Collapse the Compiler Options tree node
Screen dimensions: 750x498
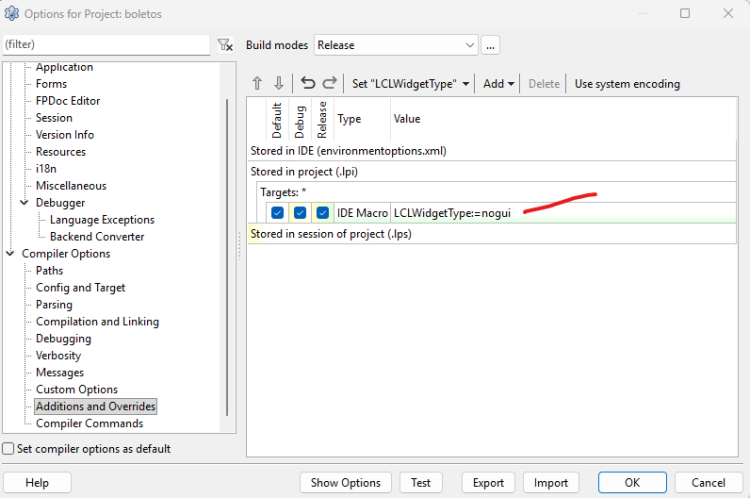[x=10, y=253]
